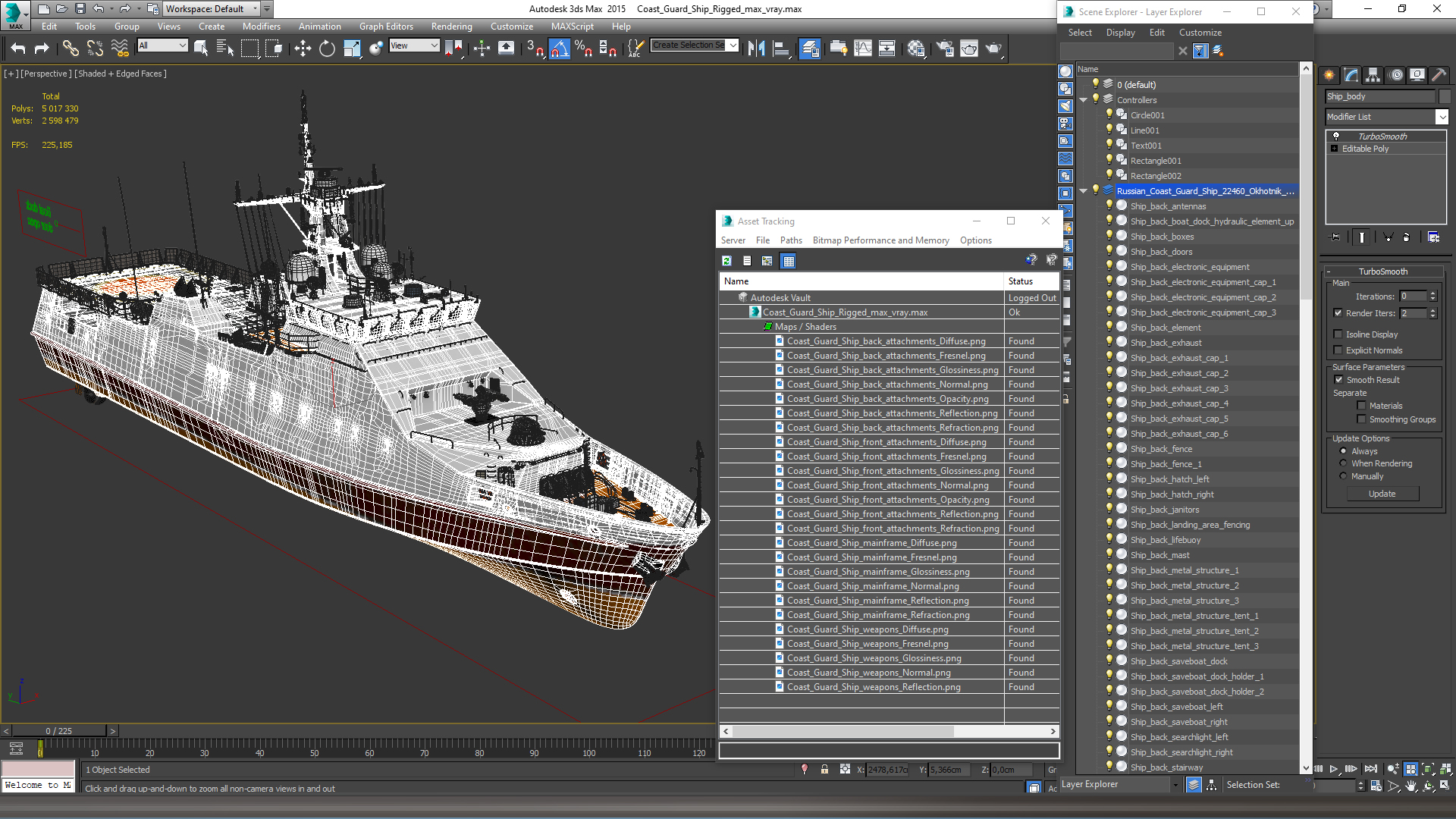Click the Unlink Selection tool
Image resolution: width=1456 pixels, height=819 pixels.
[x=95, y=49]
